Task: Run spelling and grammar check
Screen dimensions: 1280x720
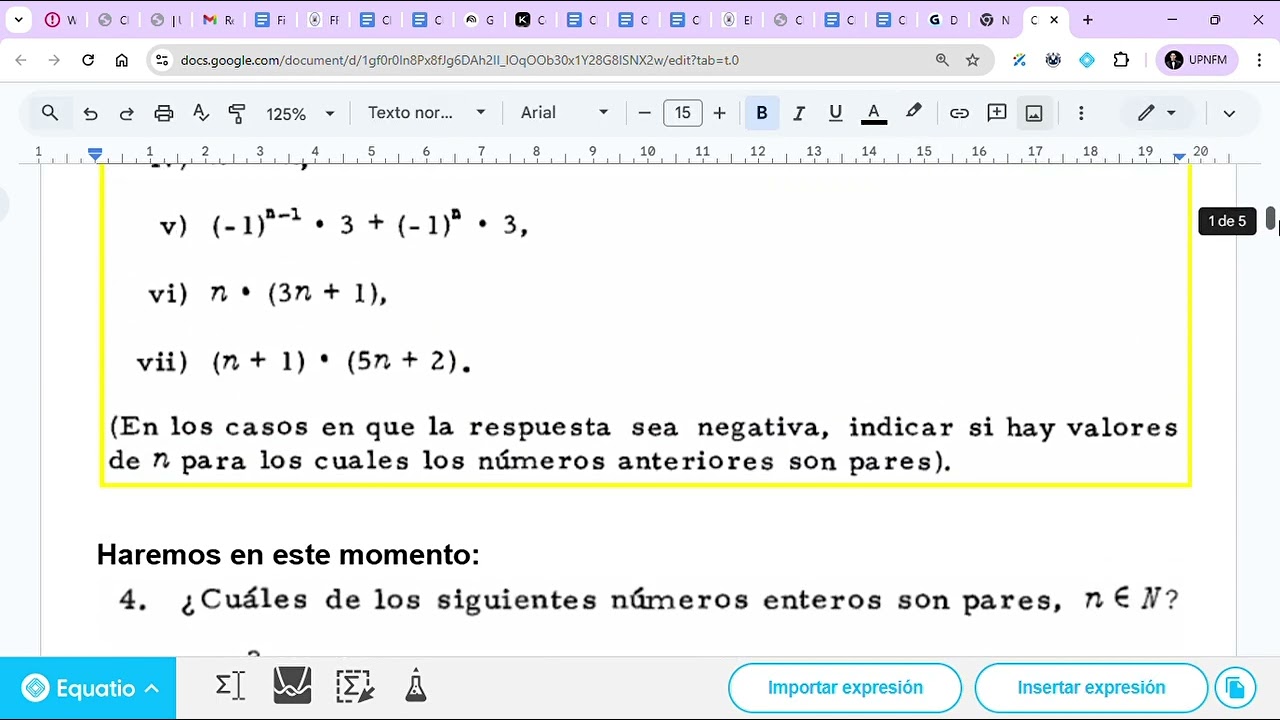Action: click(x=201, y=113)
